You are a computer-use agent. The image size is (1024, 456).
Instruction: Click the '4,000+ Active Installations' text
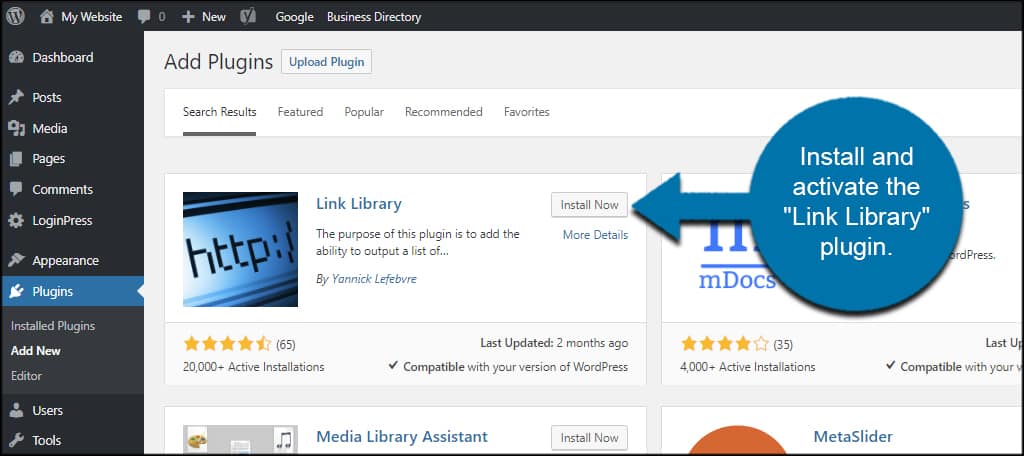[x=748, y=367]
